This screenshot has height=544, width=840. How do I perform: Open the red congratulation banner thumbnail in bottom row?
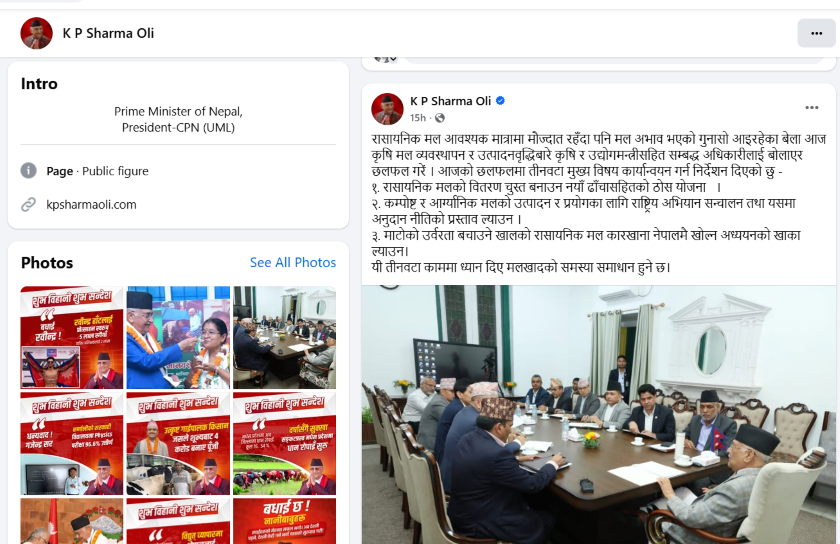[x=284, y=521]
